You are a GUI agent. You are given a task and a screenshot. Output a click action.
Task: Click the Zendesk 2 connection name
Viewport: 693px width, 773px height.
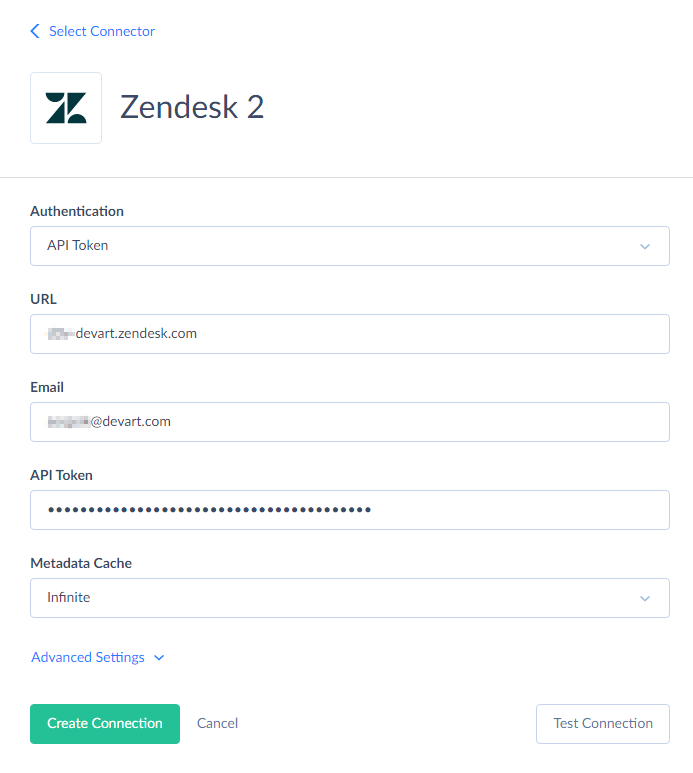click(x=192, y=107)
